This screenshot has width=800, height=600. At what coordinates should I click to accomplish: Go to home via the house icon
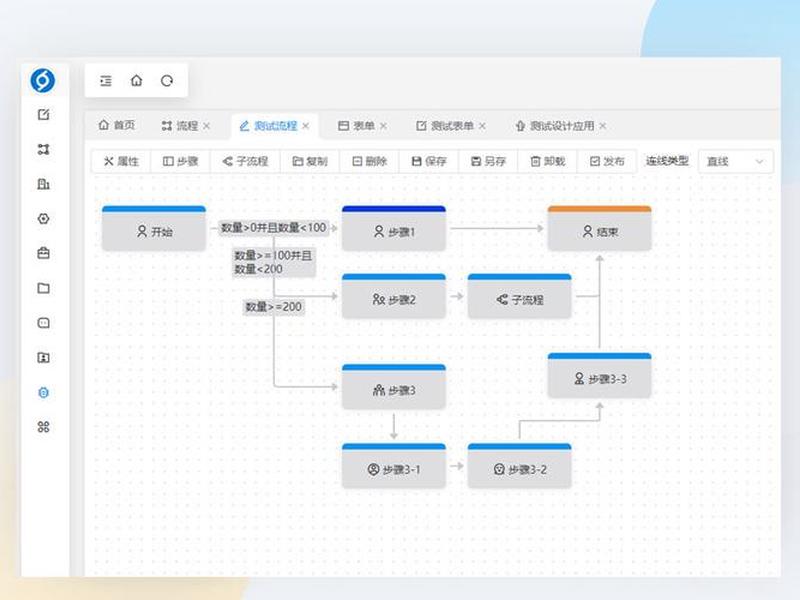point(136,81)
